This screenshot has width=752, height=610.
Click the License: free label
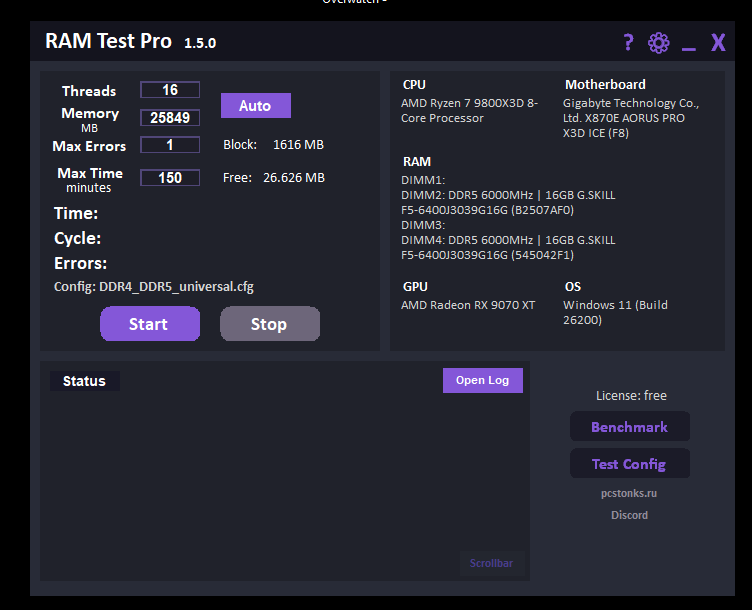(631, 396)
